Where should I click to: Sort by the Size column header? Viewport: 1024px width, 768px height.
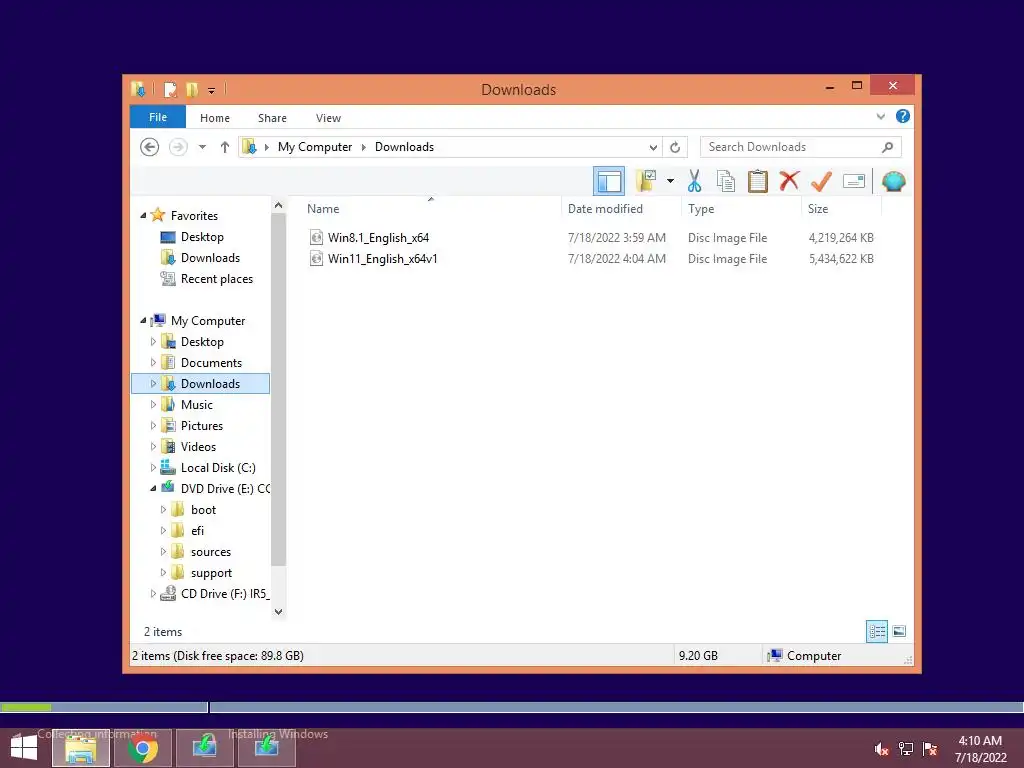pos(841,208)
